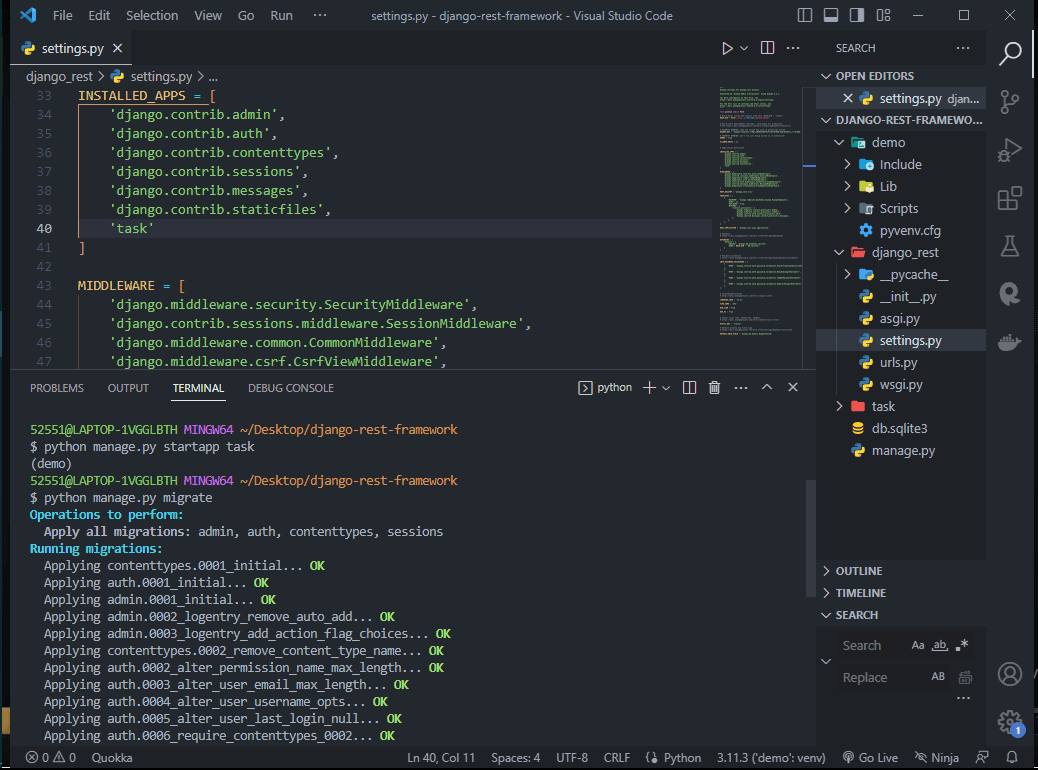Open manage.py from the explorer

coord(901,450)
